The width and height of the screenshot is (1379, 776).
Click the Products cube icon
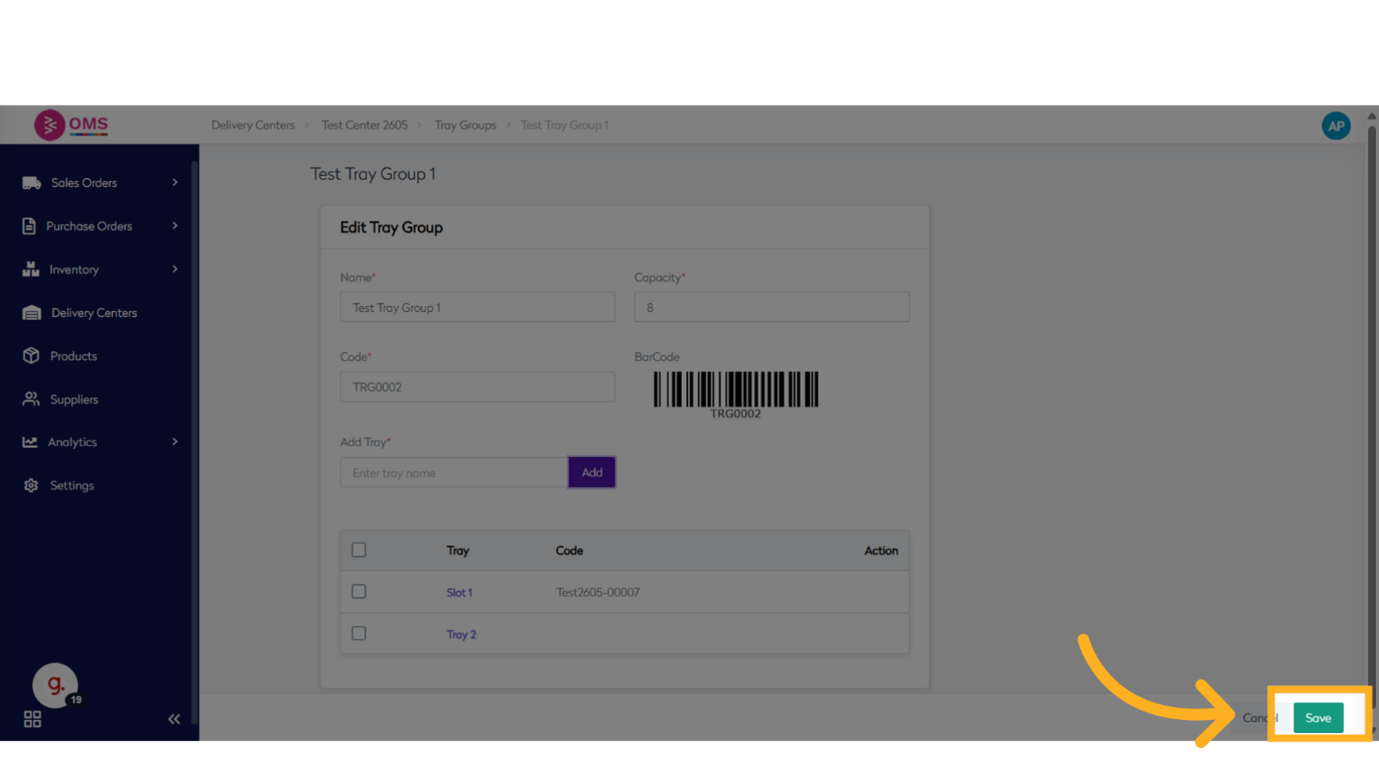coord(31,356)
